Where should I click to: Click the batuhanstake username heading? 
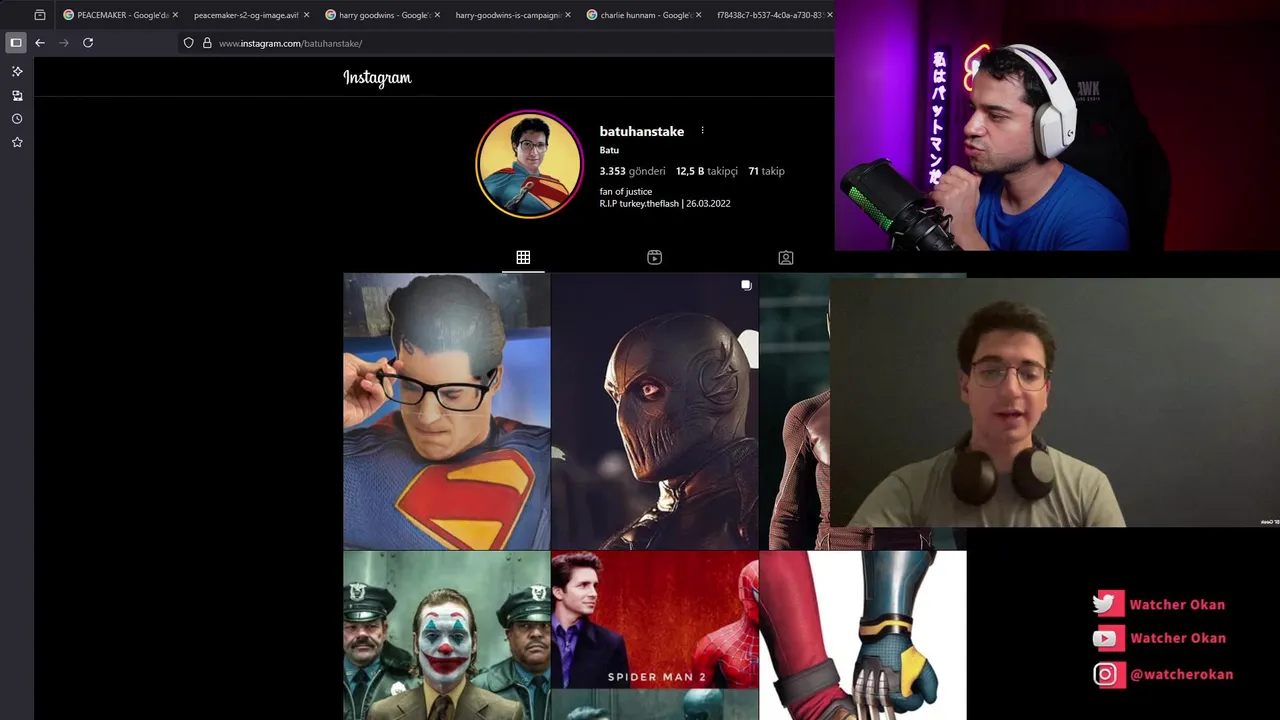click(x=642, y=131)
